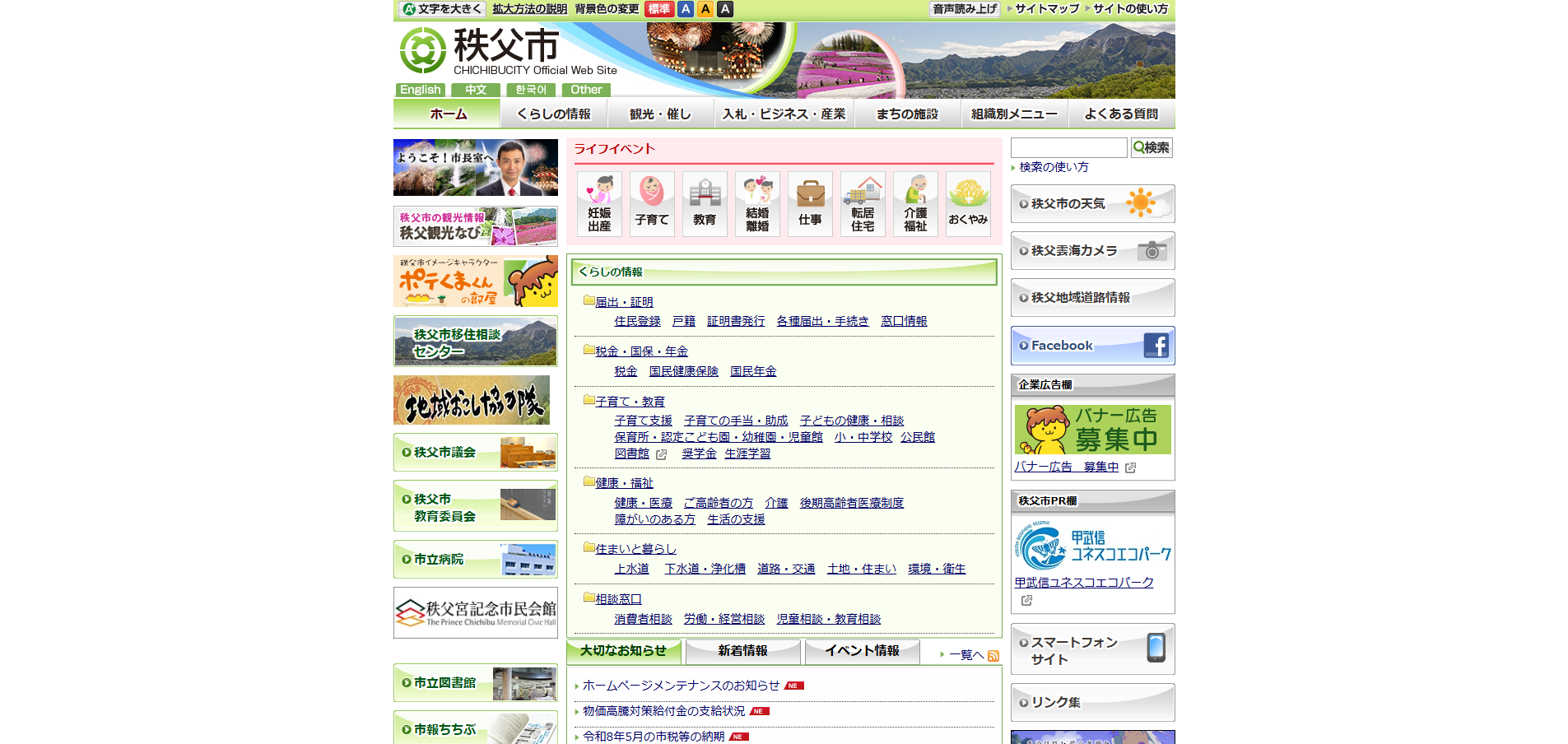The image size is (1568, 744).
Task: Open 組織別メニュー navigation menu
Action: 1015,114
